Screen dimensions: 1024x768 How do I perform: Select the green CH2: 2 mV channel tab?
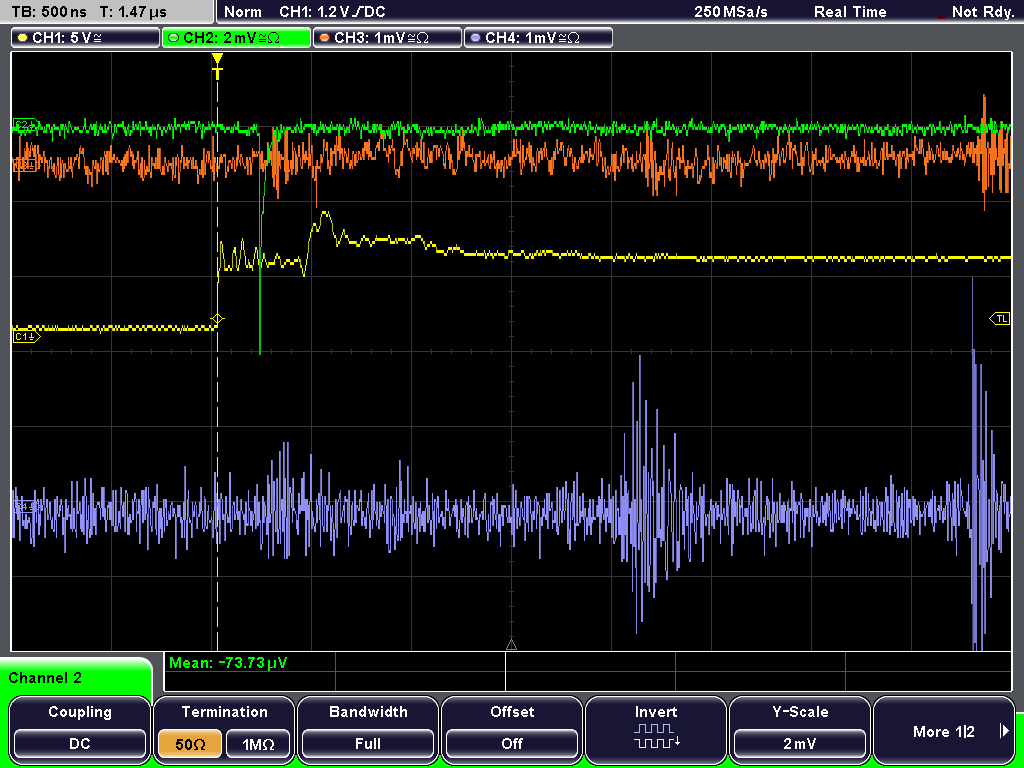click(x=236, y=38)
